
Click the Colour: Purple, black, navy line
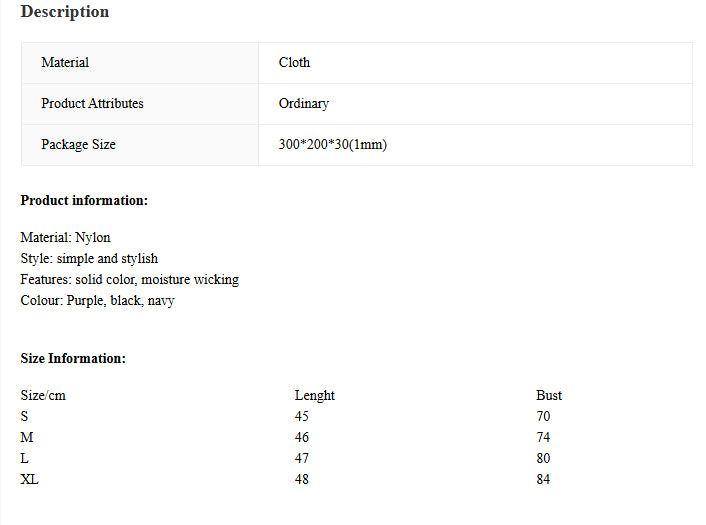[97, 300]
